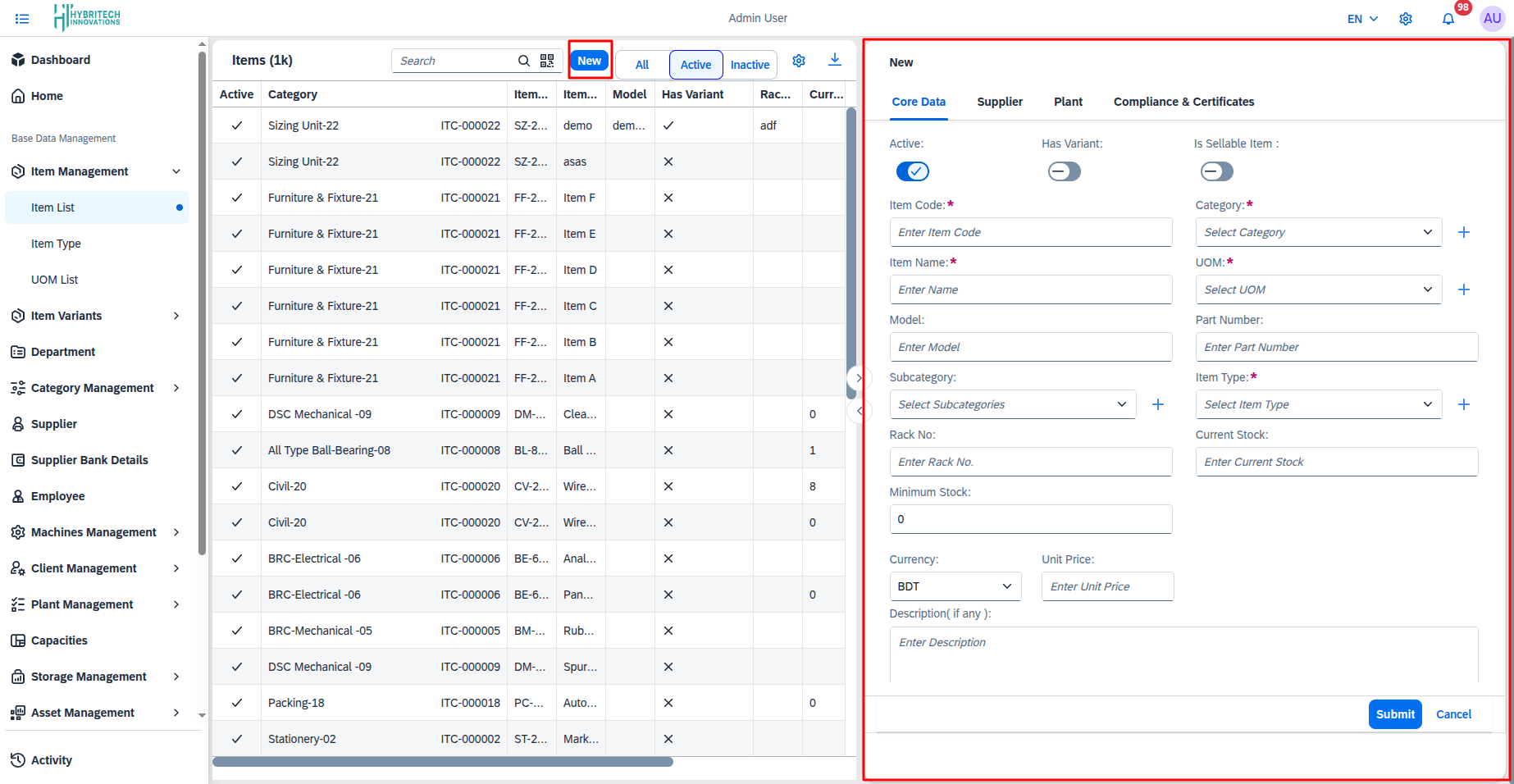Open the header settings gear icon

[1406, 19]
